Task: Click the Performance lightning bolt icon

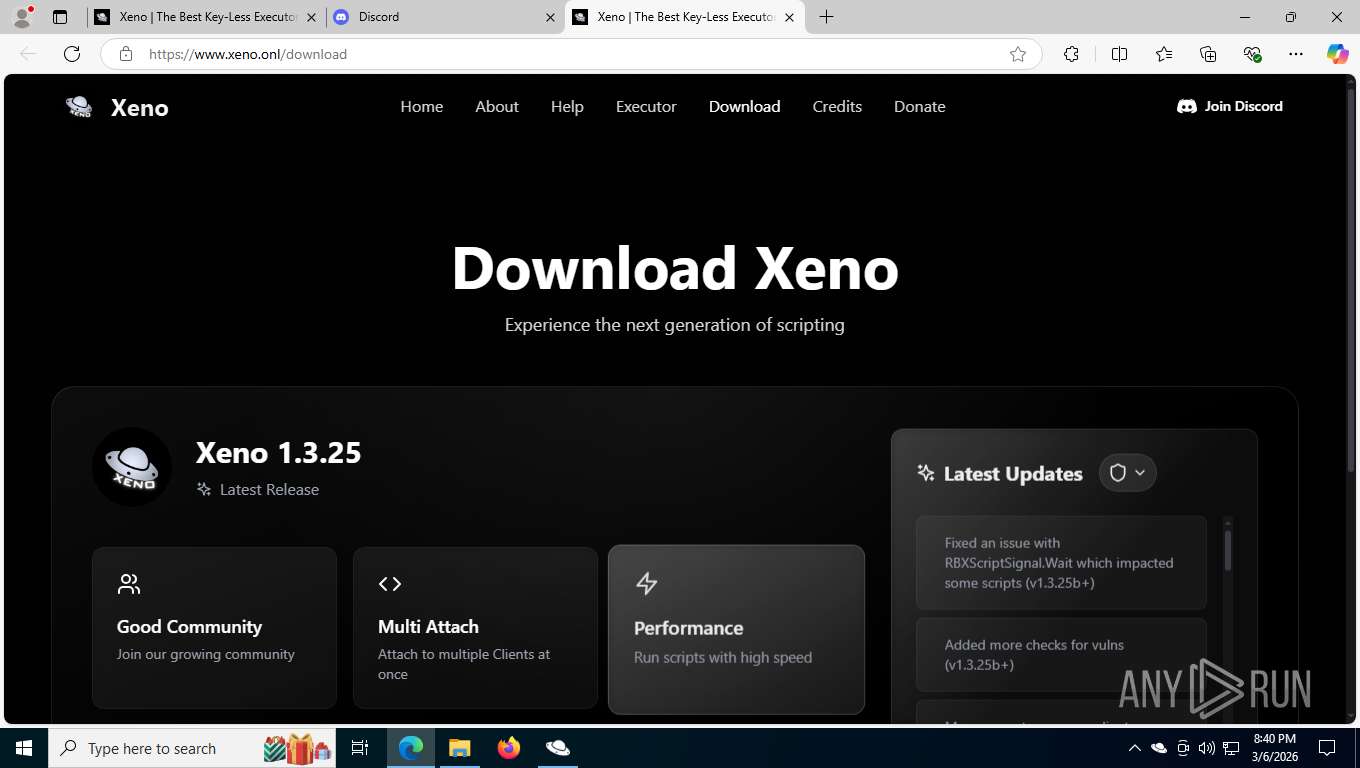Action: pyautogui.click(x=647, y=583)
